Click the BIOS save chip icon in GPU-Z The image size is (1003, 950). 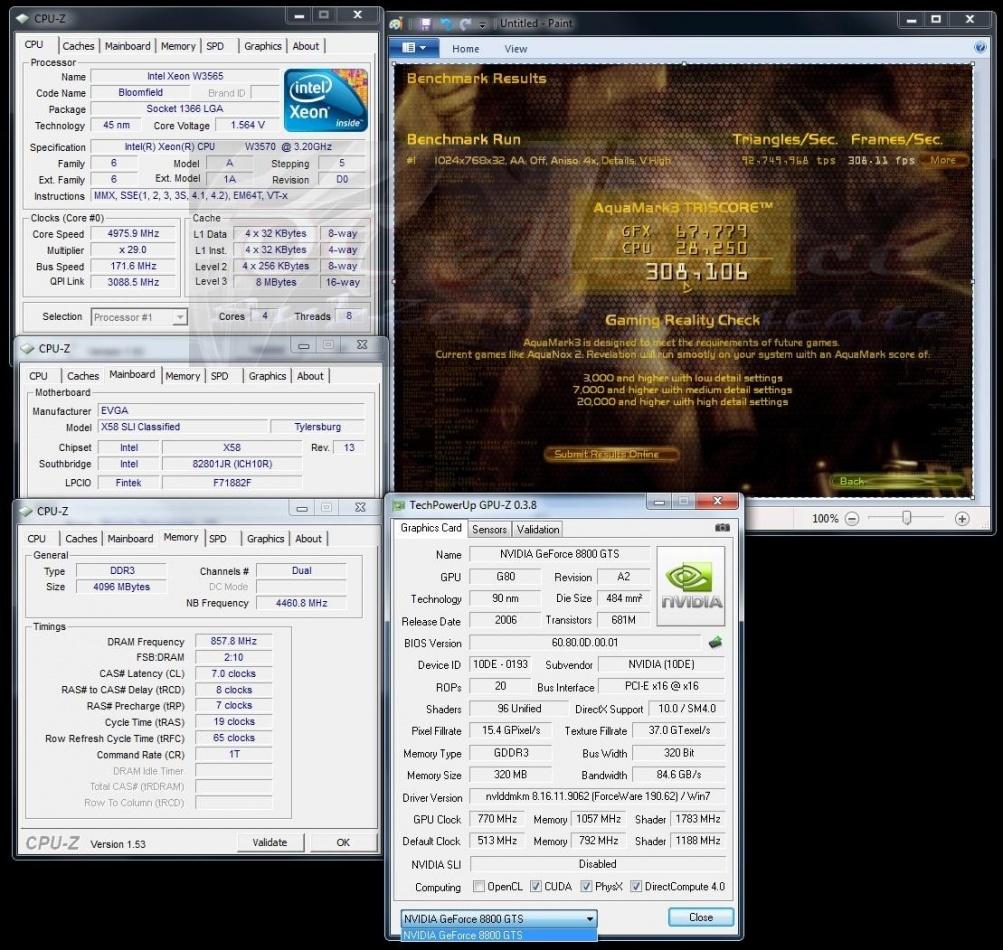point(715,642)
